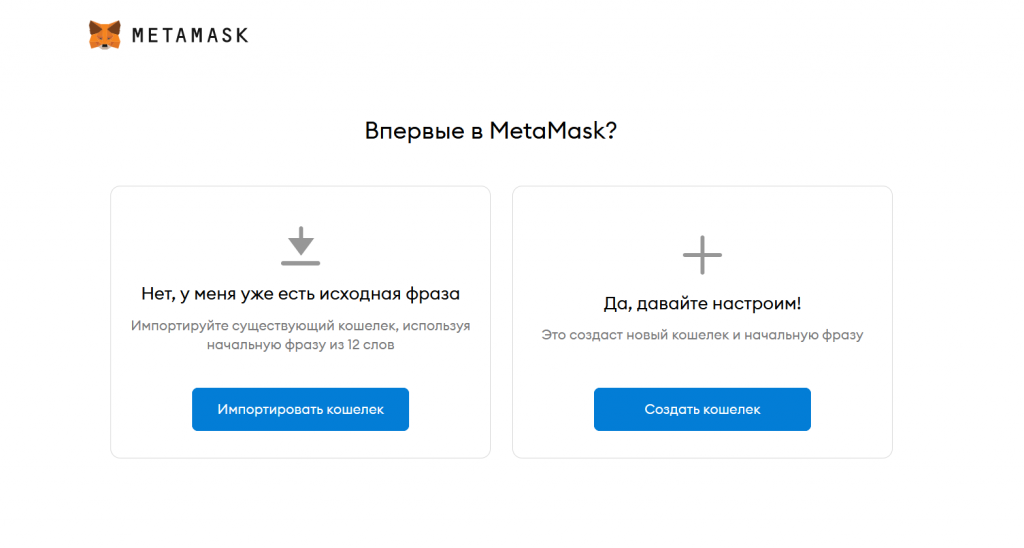Click the Впервые в MetaMask? heading
The image size is (1024, 548).
(x=490, y=131)
